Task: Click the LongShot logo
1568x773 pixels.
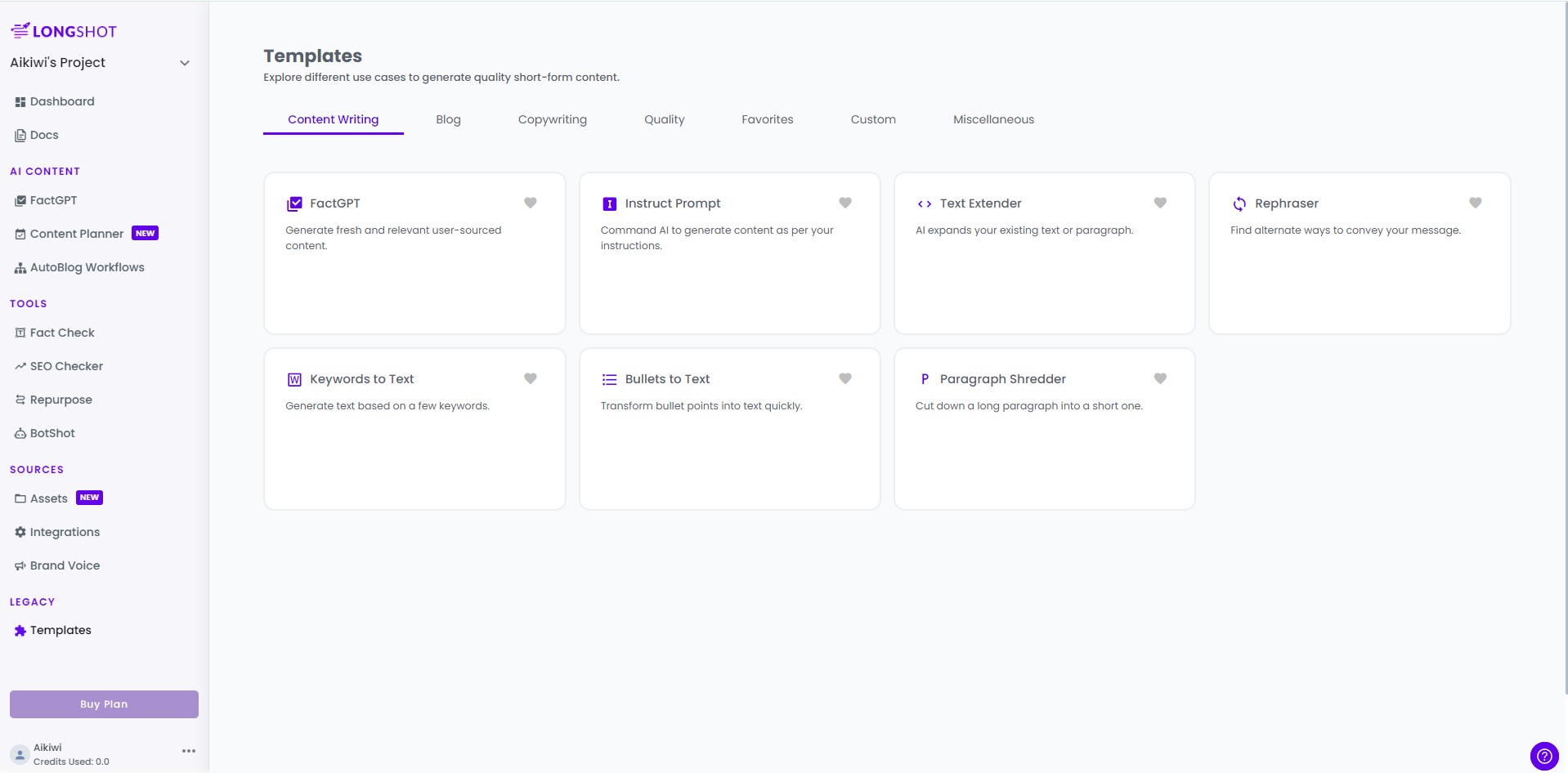Action: [64, 31]
